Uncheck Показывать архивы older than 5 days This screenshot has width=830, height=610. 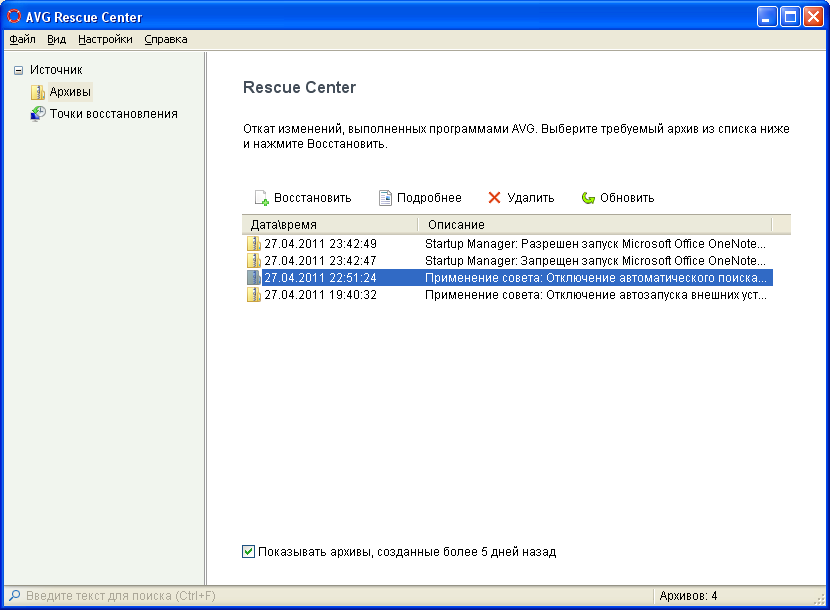(248, 551)
